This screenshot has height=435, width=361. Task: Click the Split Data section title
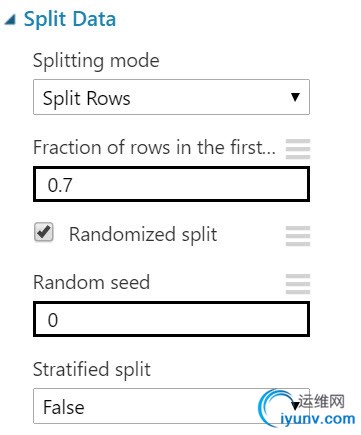70,19
